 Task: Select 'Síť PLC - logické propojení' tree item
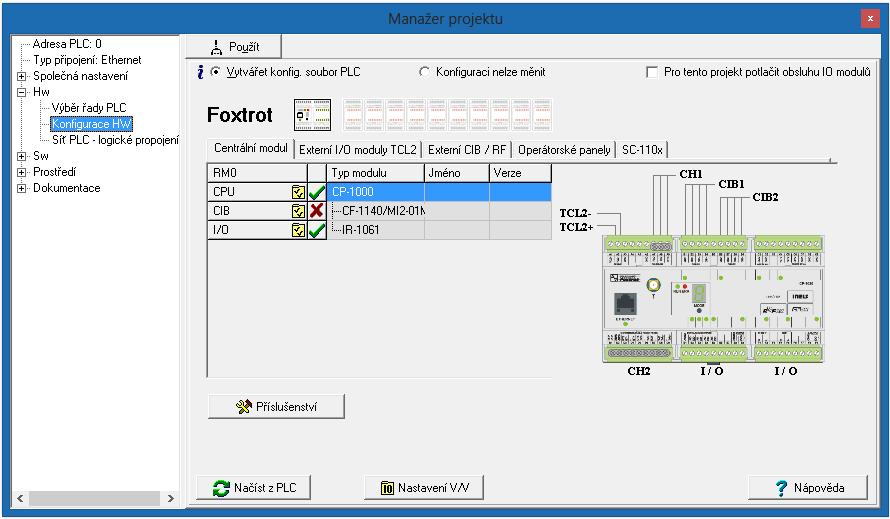[115, 140]
